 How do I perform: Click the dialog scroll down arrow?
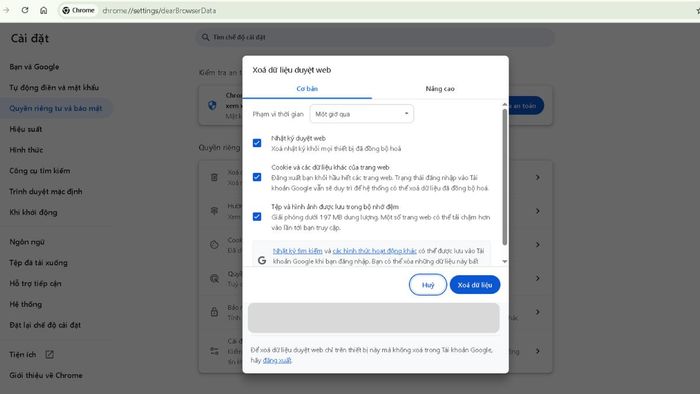pyautogui.click(x=505, y=261)
